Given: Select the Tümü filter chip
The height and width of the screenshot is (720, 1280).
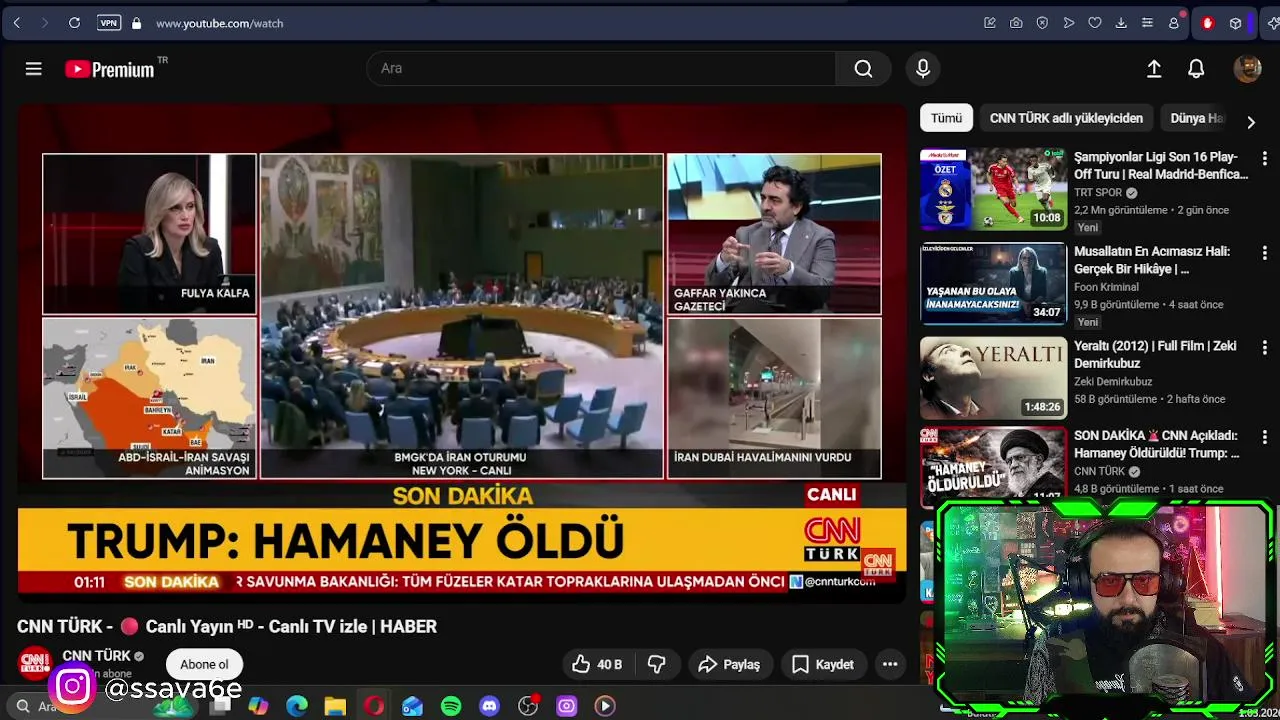Looking at the screenshot, I should (x=946, y=118).
